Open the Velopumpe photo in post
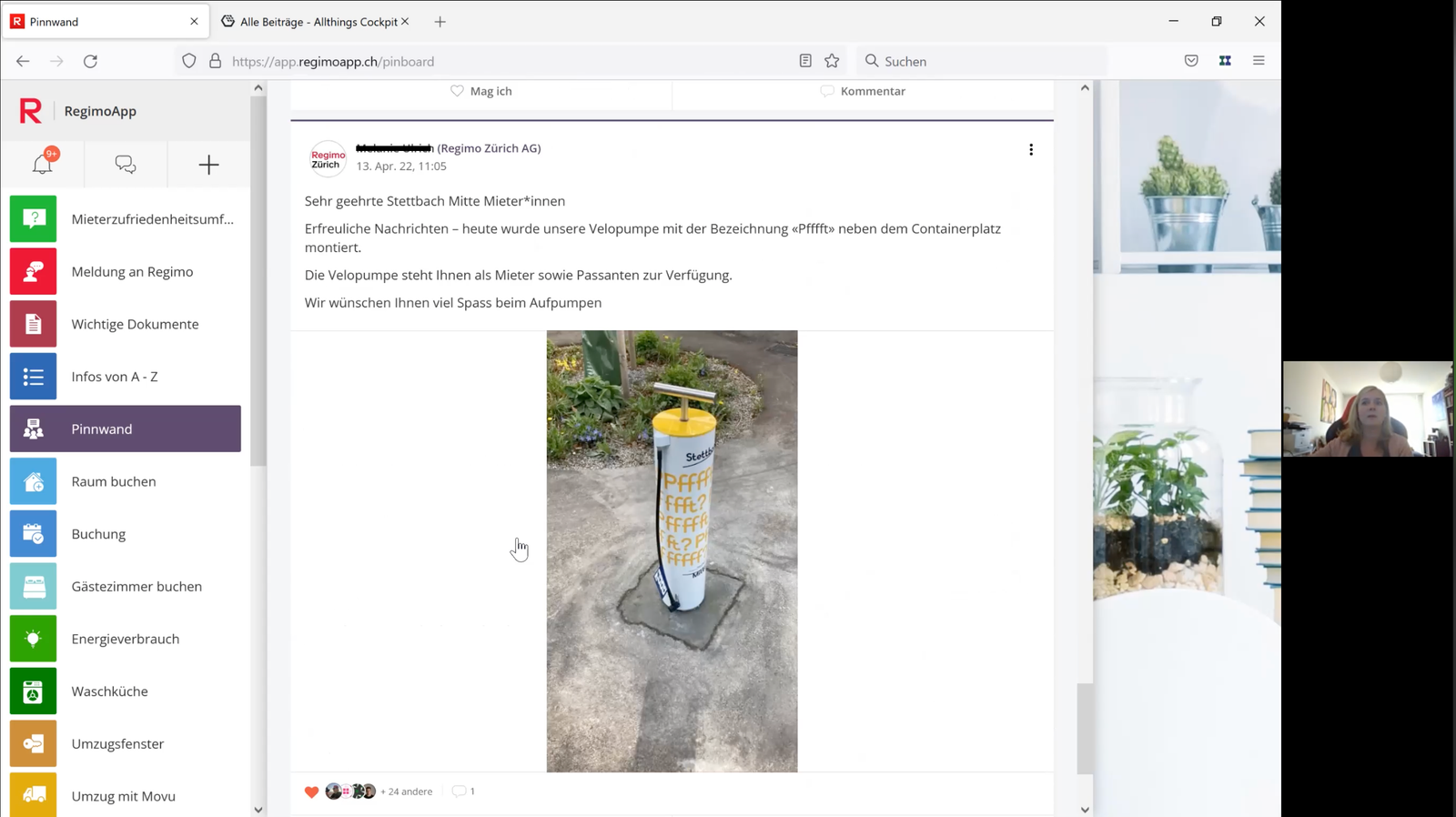Image resolution: width=1456 pixels, height=817 pixels. [x=672, y=550]
